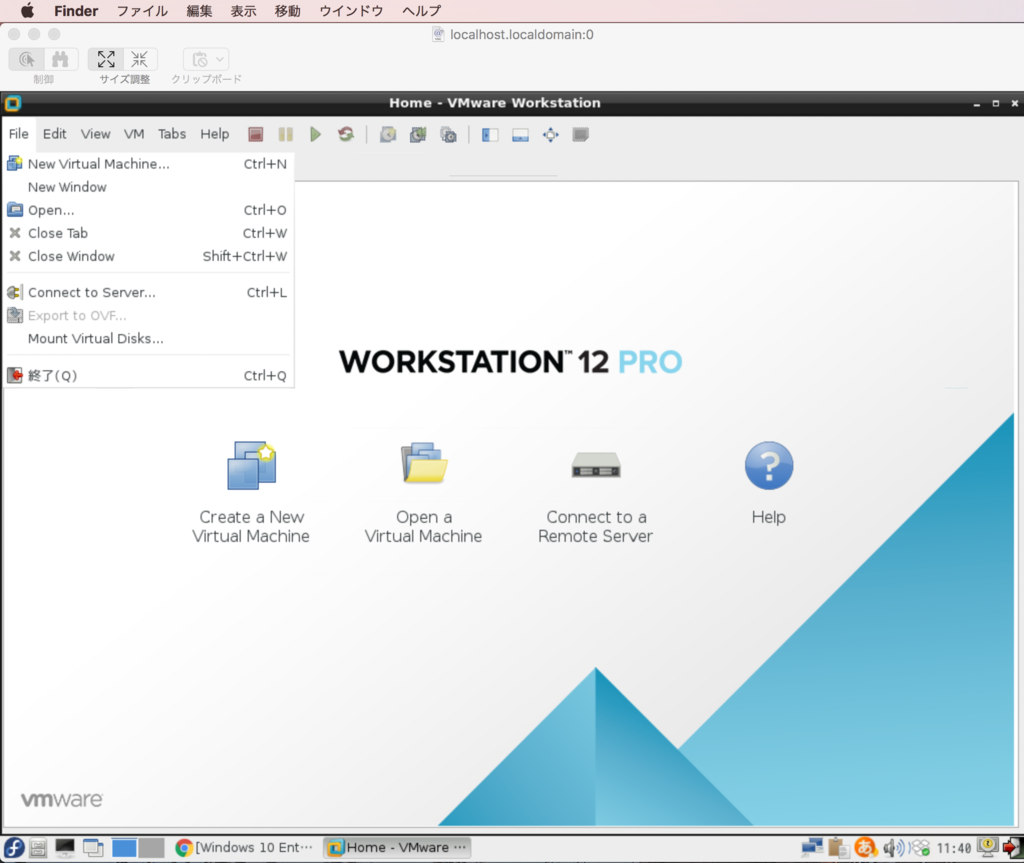Click the Open a Virtual Machine folder icon
The image size is (1024, 863).
coord(424,464)
